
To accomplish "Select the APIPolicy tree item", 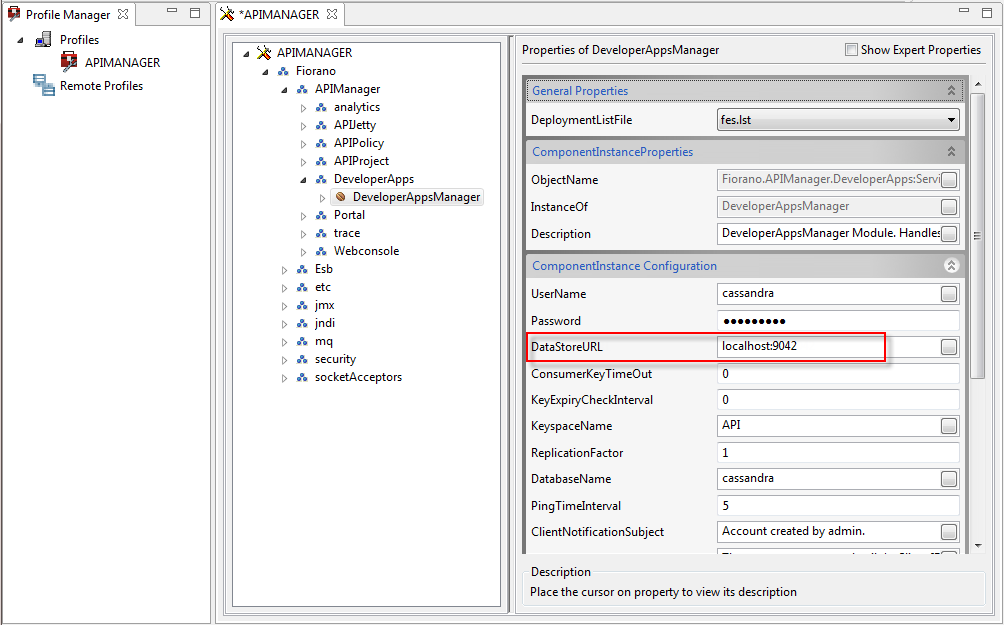I will click(x=358, y=143).
